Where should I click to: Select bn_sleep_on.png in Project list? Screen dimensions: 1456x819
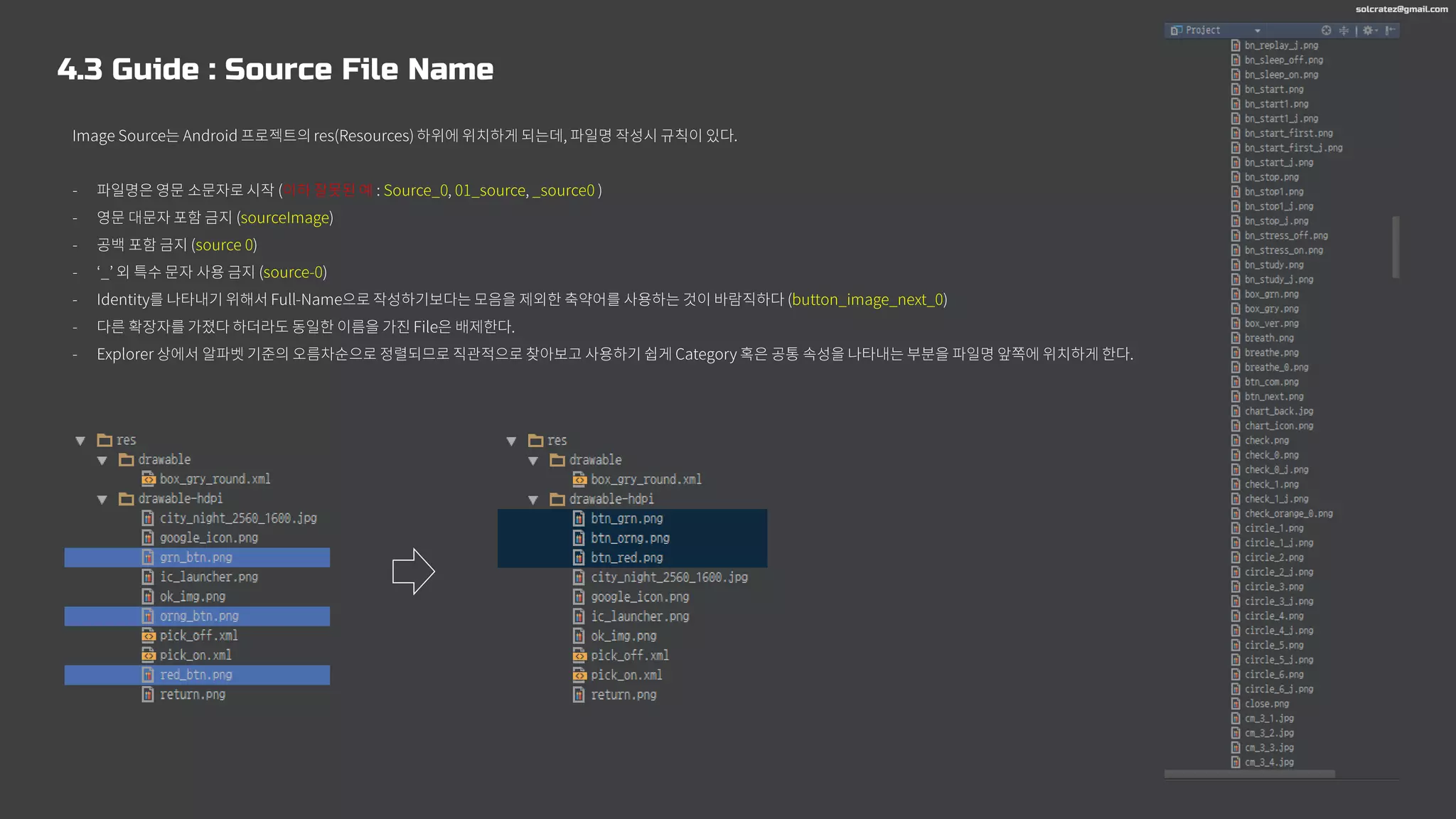coord(1281,75)
